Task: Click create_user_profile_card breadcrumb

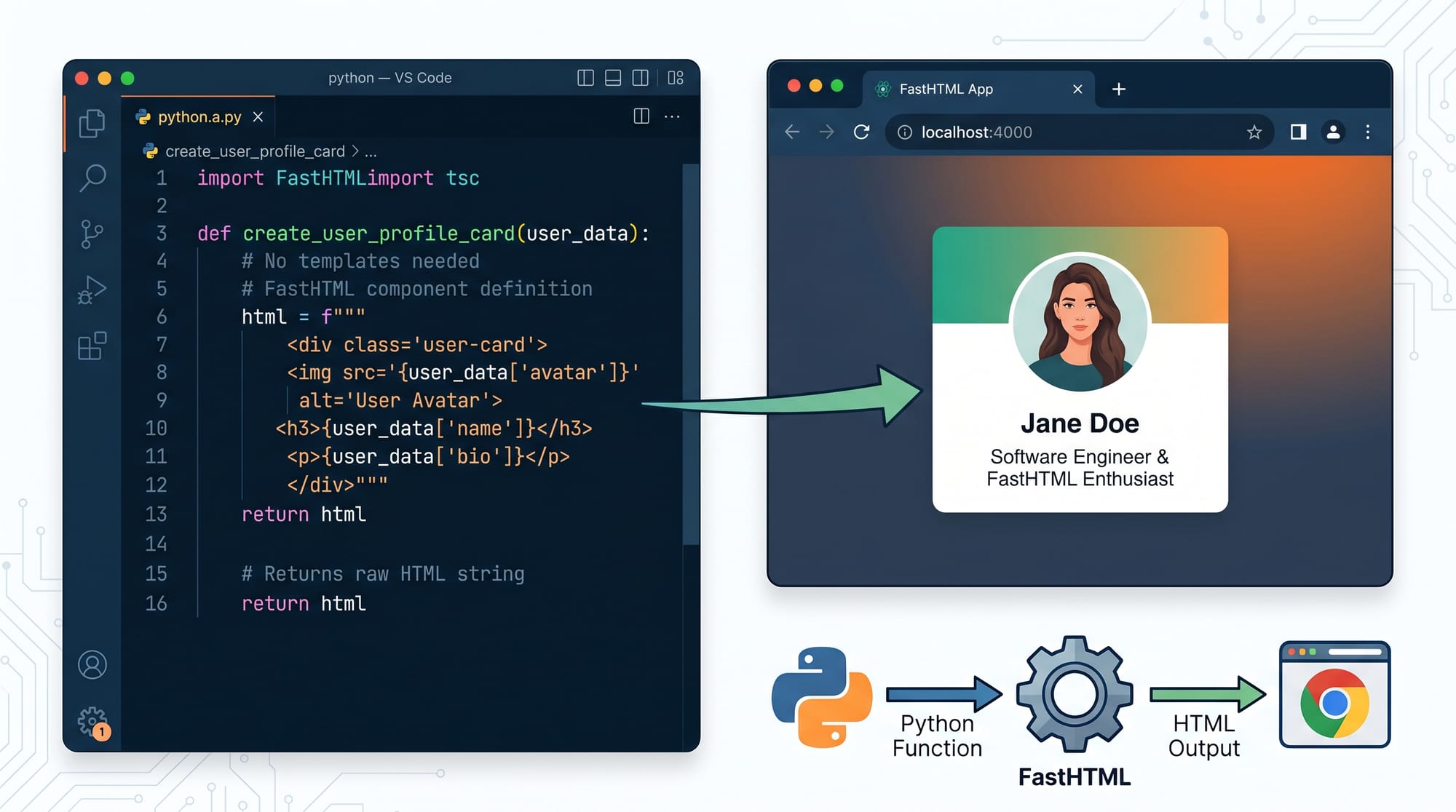Action: click(x=255, y=151)
